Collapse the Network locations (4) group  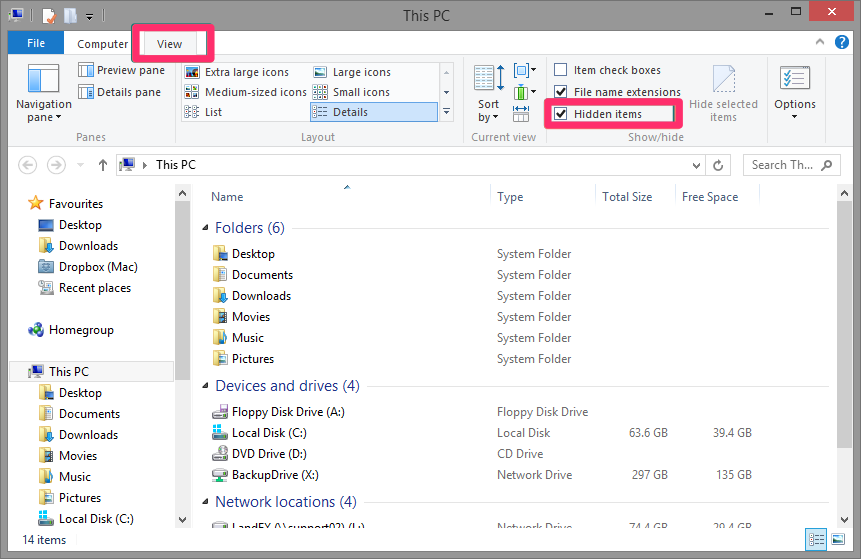205,501
